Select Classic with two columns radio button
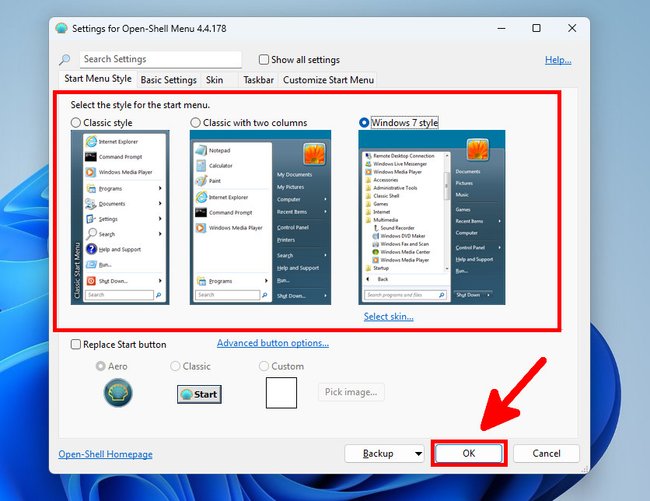This screenshot has width=650, height=501. [x=195, y=123]
